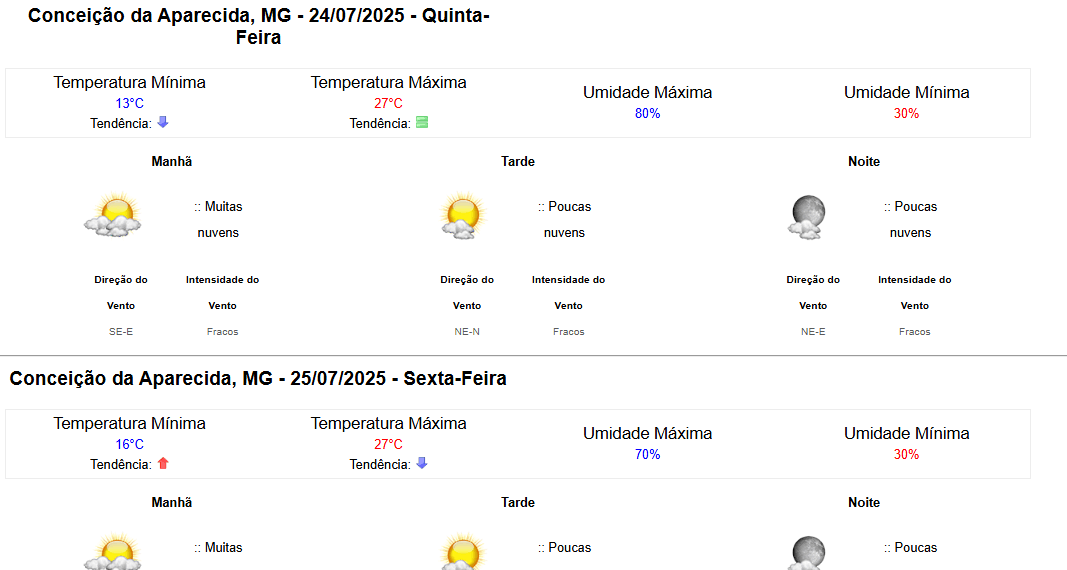This screenshot has height=570, width=1067.
Task: Click the NE-N afternoon wind direction
Action: point(467,332)
